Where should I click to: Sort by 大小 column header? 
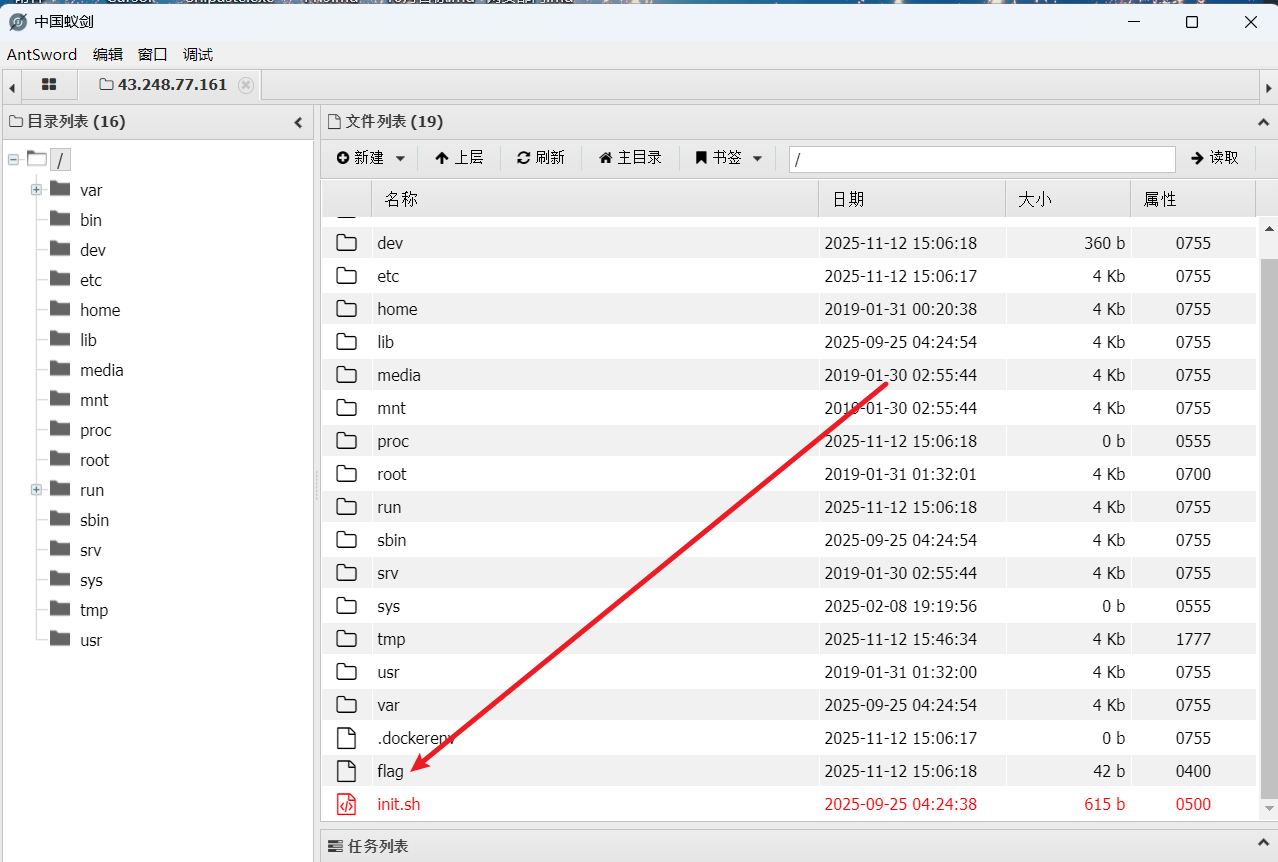click(x=1068, y=199)
